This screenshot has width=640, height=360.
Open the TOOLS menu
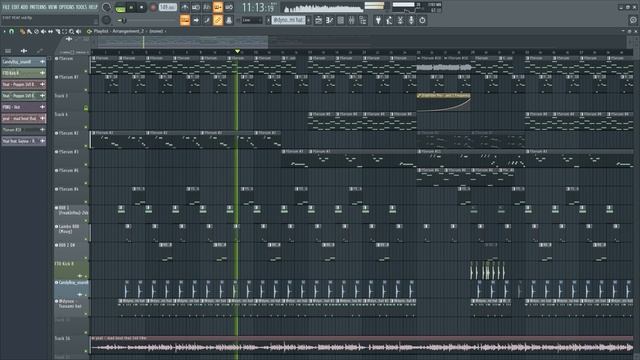pos(82,7)
